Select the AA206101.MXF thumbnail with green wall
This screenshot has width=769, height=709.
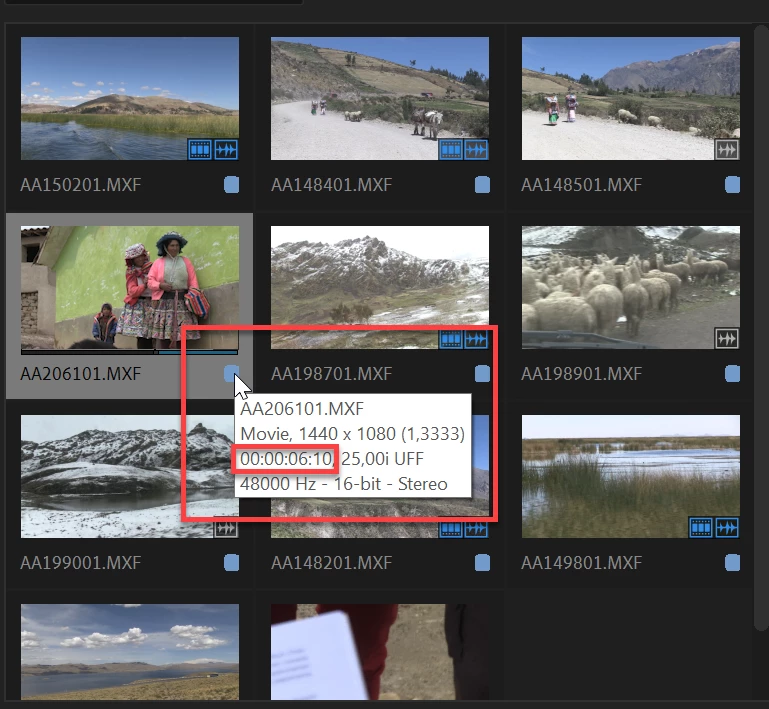pyautogui.click(x=130, y=287)
